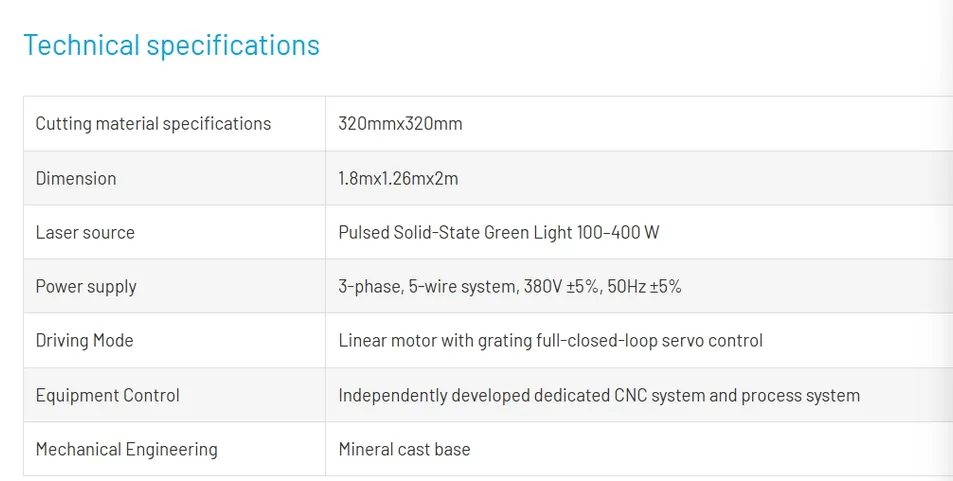
Task: Click the 320mmx320mm value cell
Action: click(x=400, y=124)
